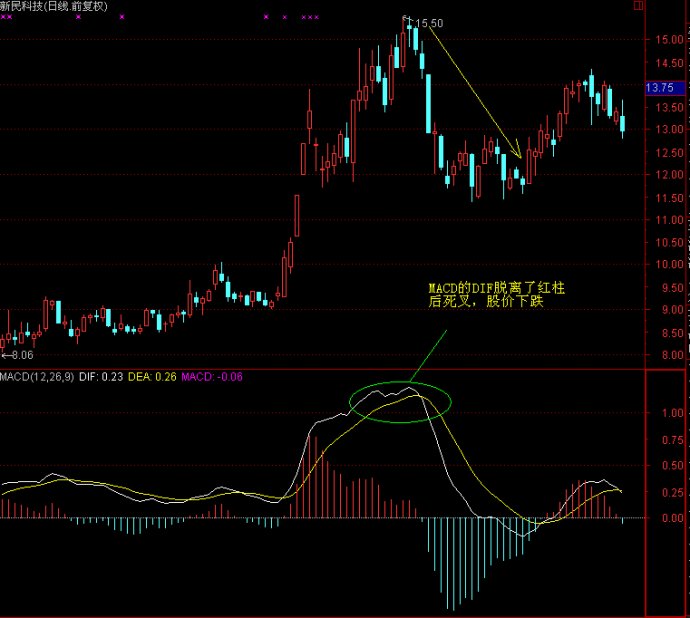Click the magenta x markers at top-left corner

[7, 17]
